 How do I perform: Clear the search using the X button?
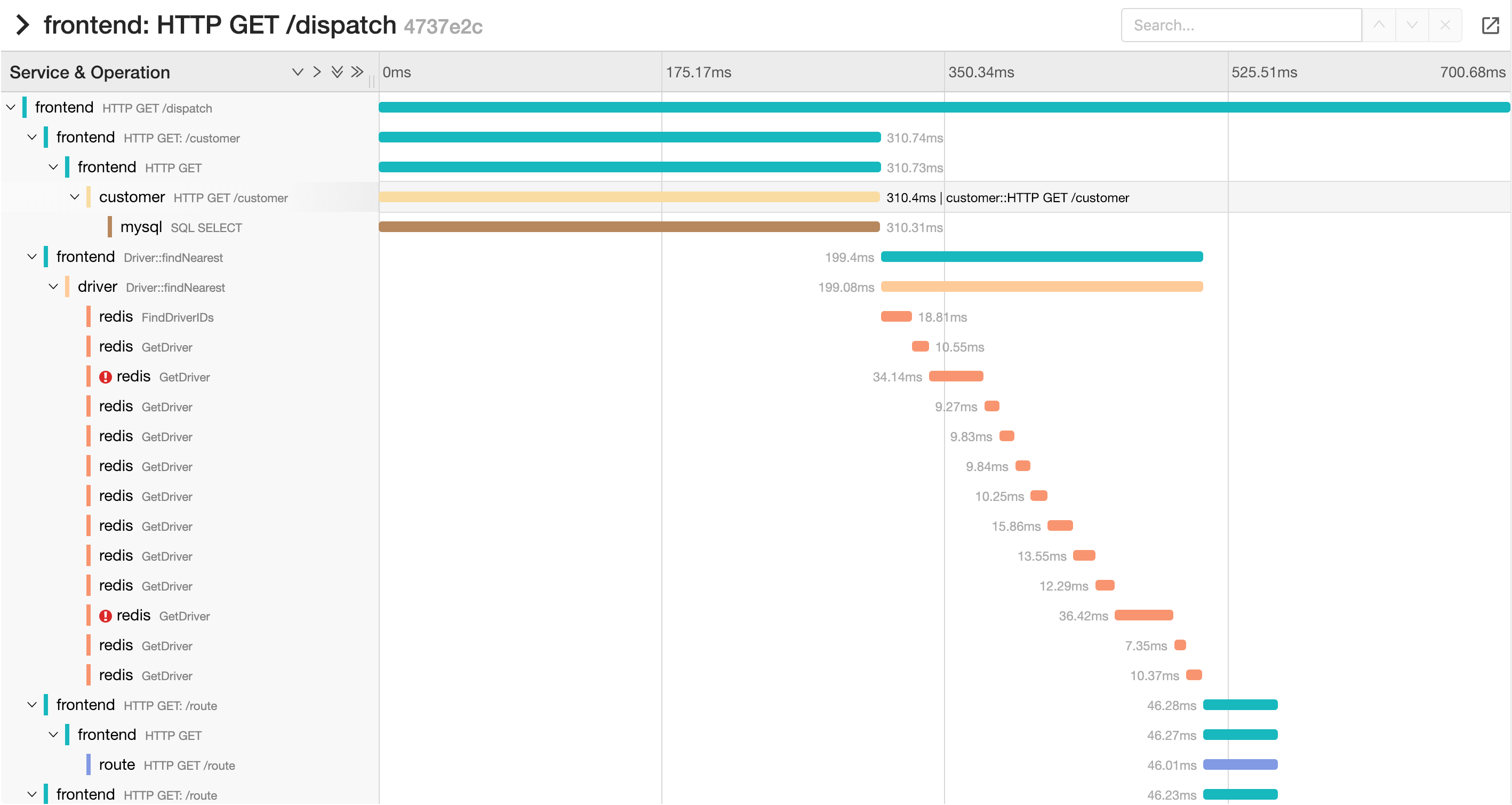click(x=1445, y=25)
